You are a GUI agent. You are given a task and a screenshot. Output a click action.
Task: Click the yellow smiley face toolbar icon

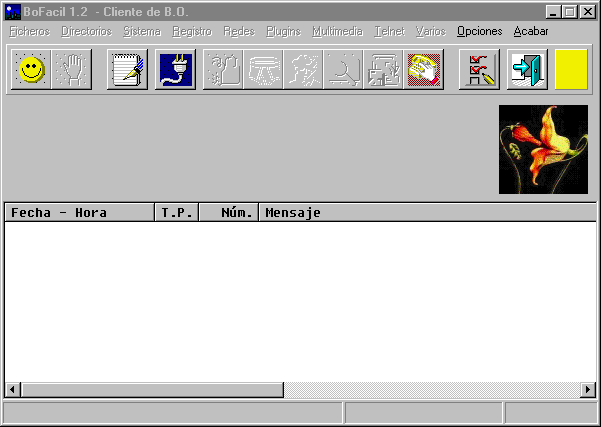[x=32, y=70]
